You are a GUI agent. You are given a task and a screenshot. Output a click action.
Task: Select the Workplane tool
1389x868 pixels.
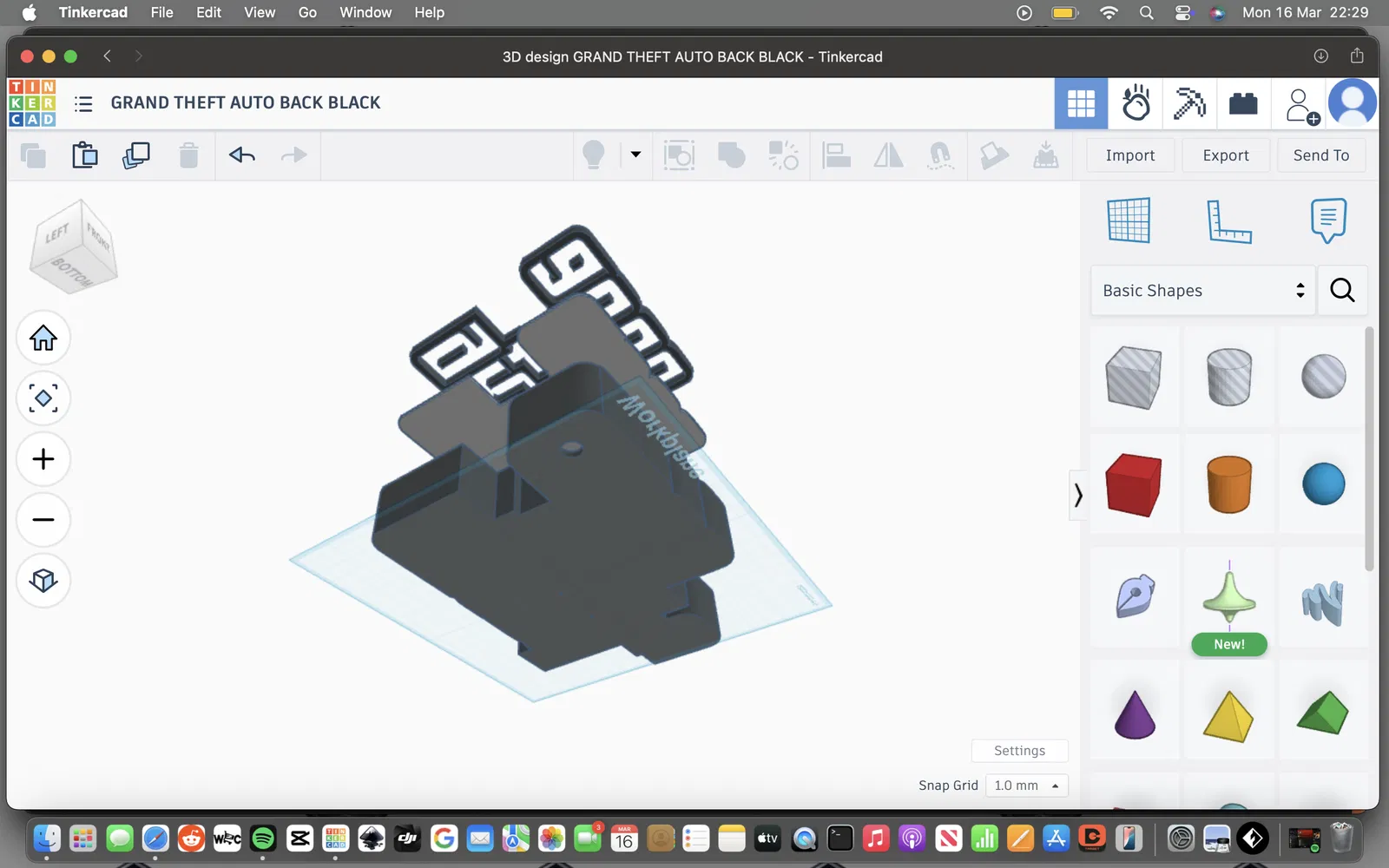pos(1129,220)
